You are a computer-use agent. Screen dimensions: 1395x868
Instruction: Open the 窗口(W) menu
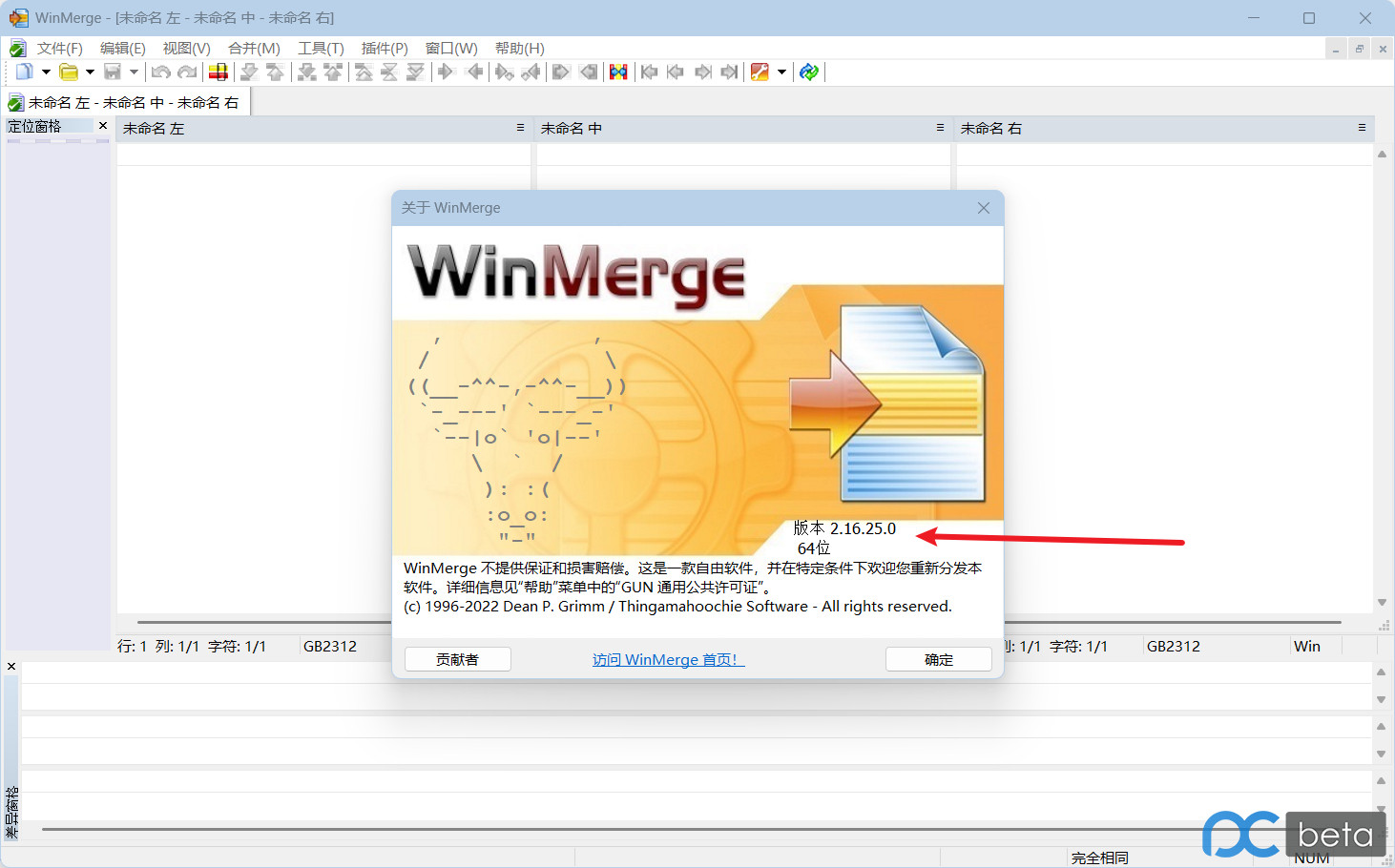[x=451, y=48]
